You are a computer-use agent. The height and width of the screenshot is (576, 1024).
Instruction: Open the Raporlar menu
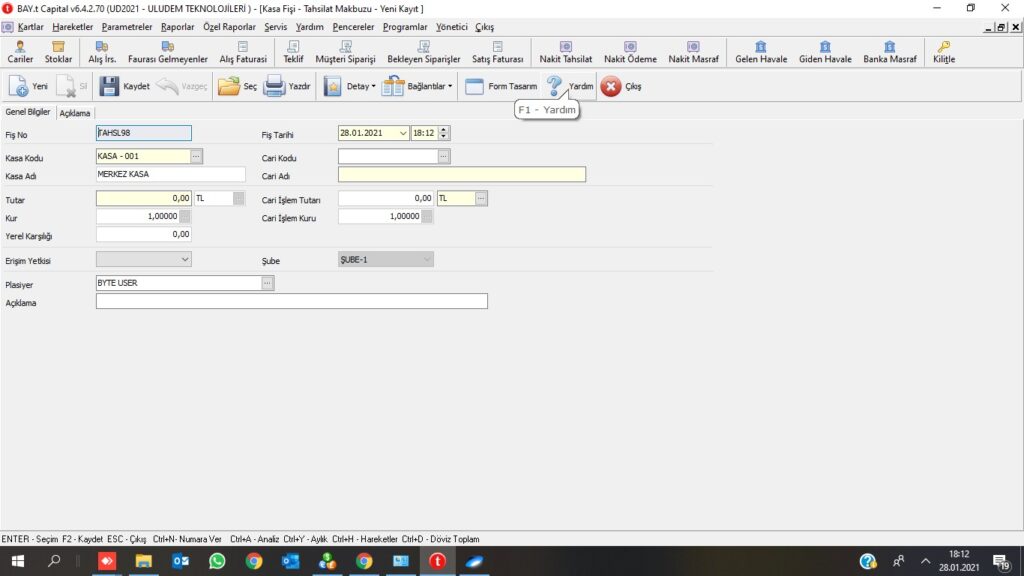pos(178,27)
